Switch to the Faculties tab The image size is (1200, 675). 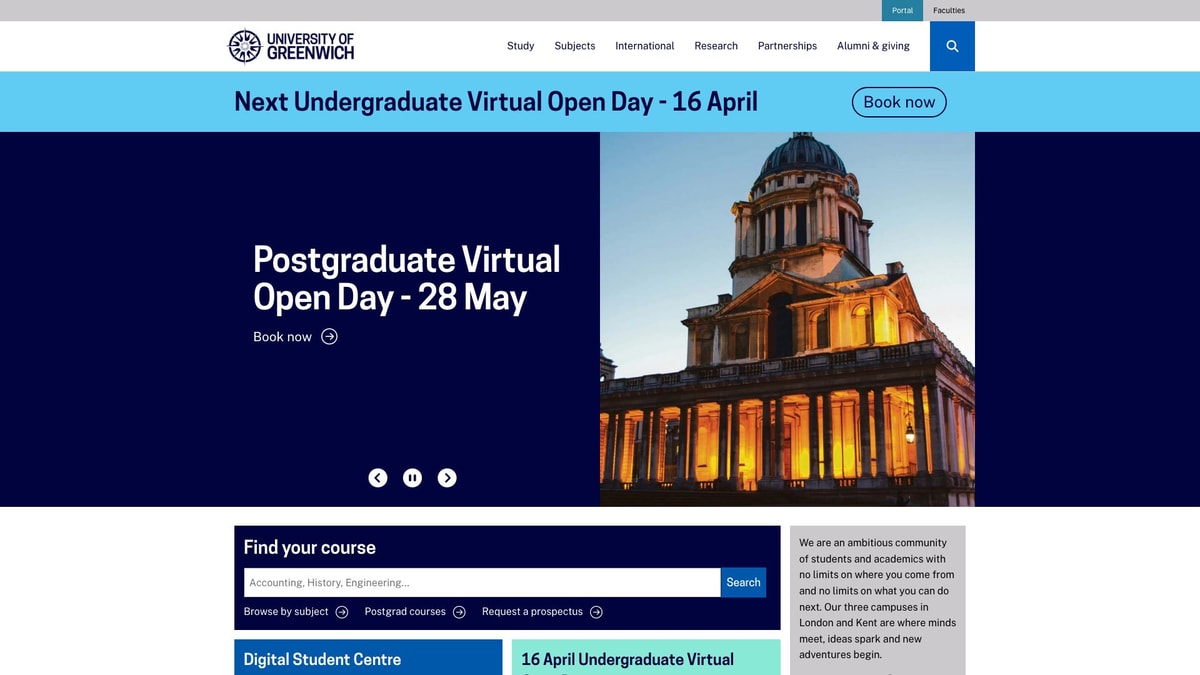click(948, 10)
